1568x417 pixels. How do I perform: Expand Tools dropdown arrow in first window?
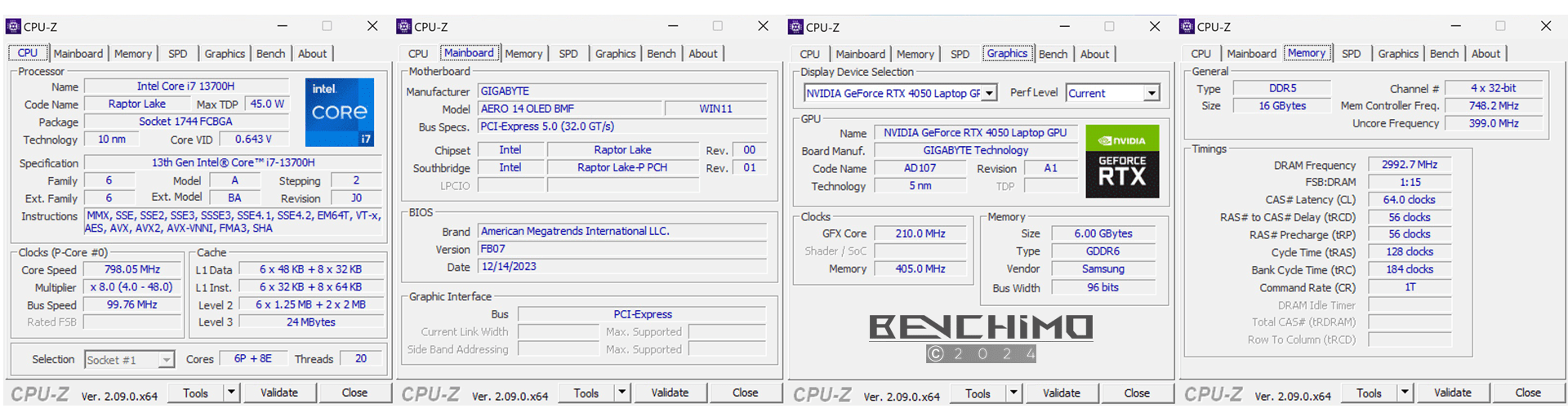pos(231,393)
